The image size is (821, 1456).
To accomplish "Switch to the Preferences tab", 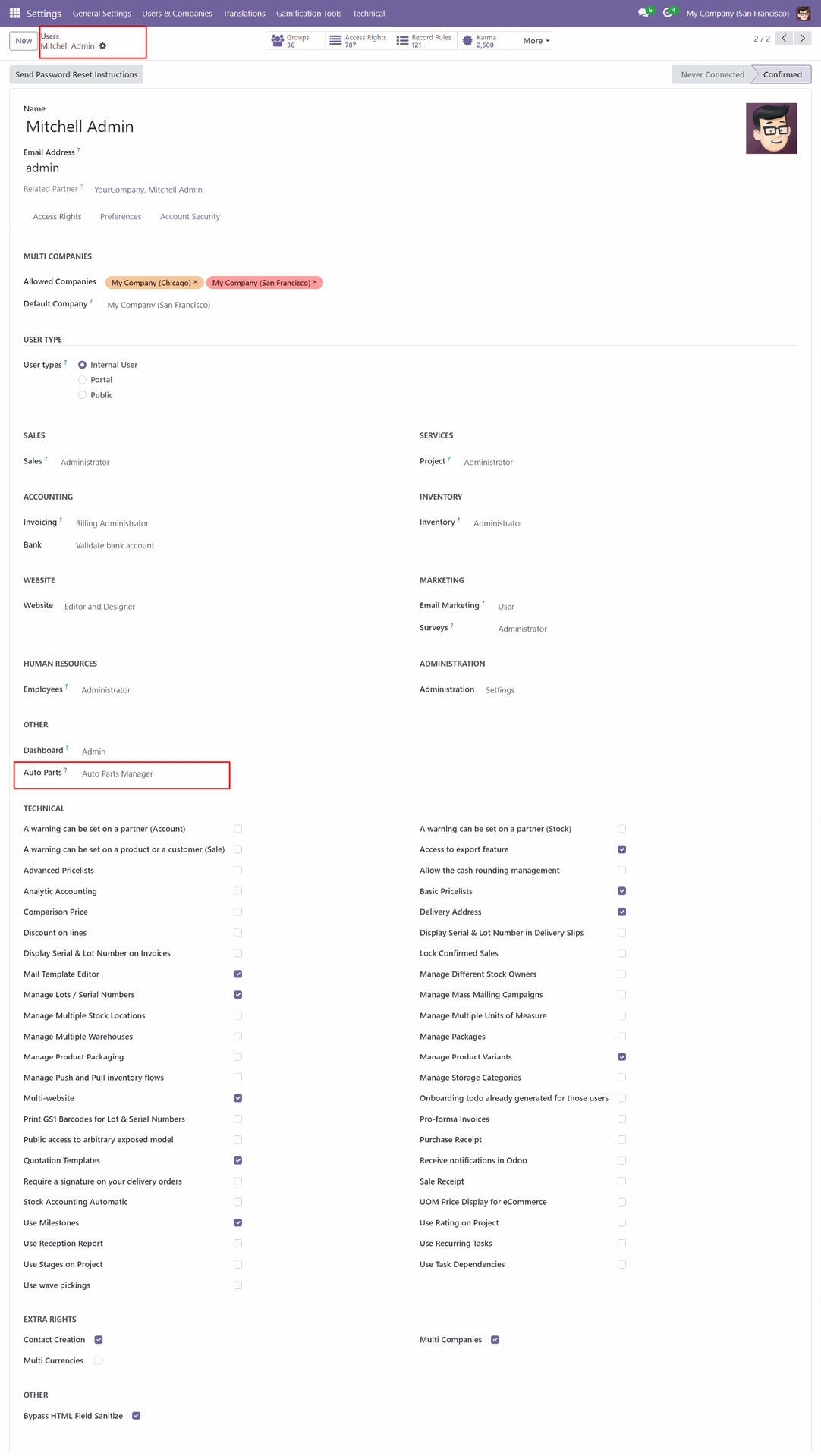I will [x=121, y=217].
